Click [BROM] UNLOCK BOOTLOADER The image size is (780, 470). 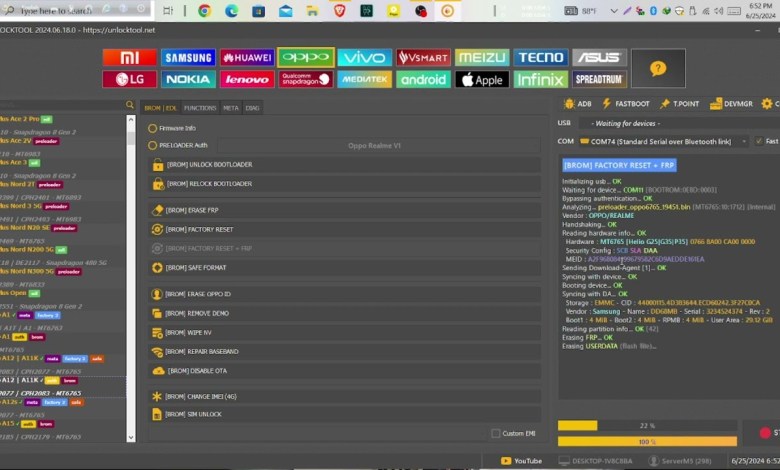[x=344, y=165]
